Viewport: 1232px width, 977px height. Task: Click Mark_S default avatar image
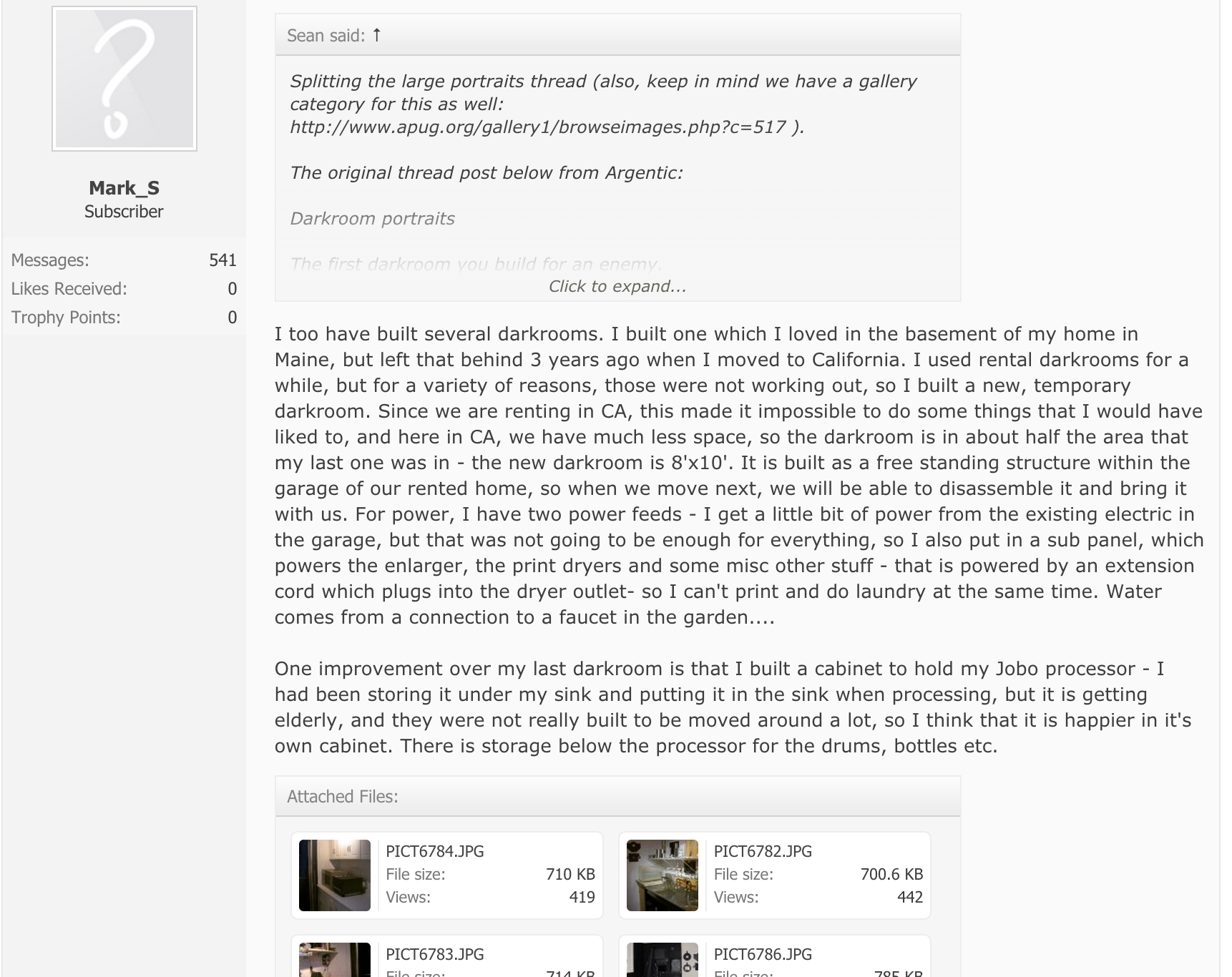(x=124, y=79)
